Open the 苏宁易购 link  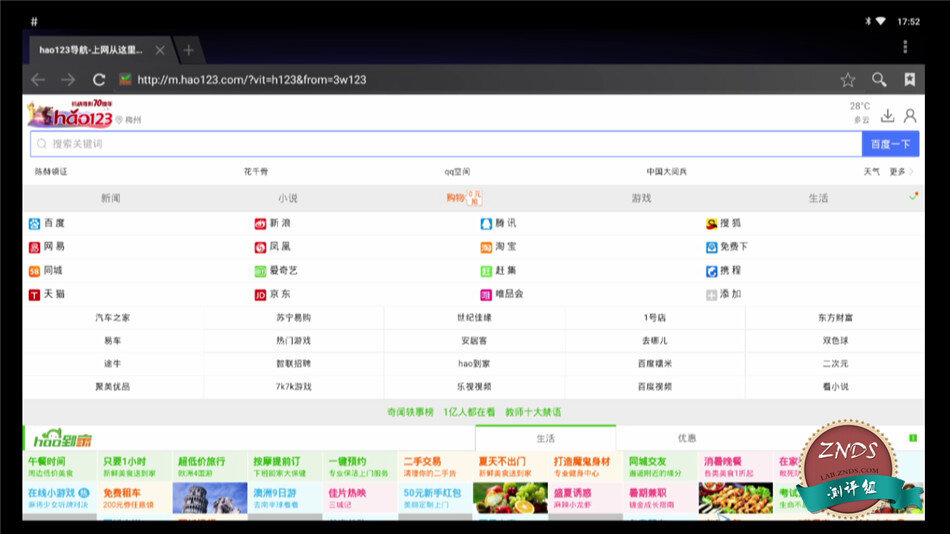293,318
